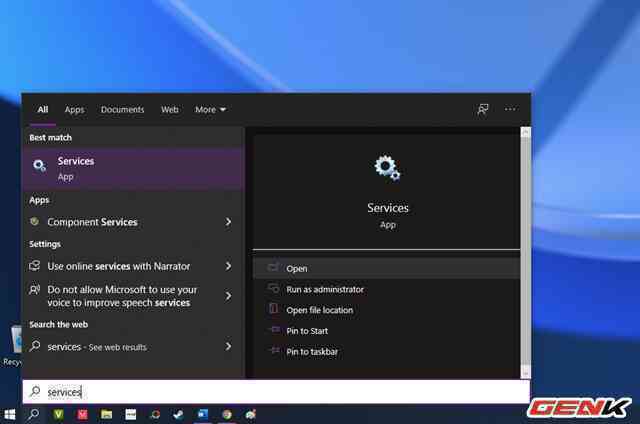The height and width of the screenshot is (424, 640).
Task: Click the Pin to taskbar pin icon
Action: coord(274,351)
